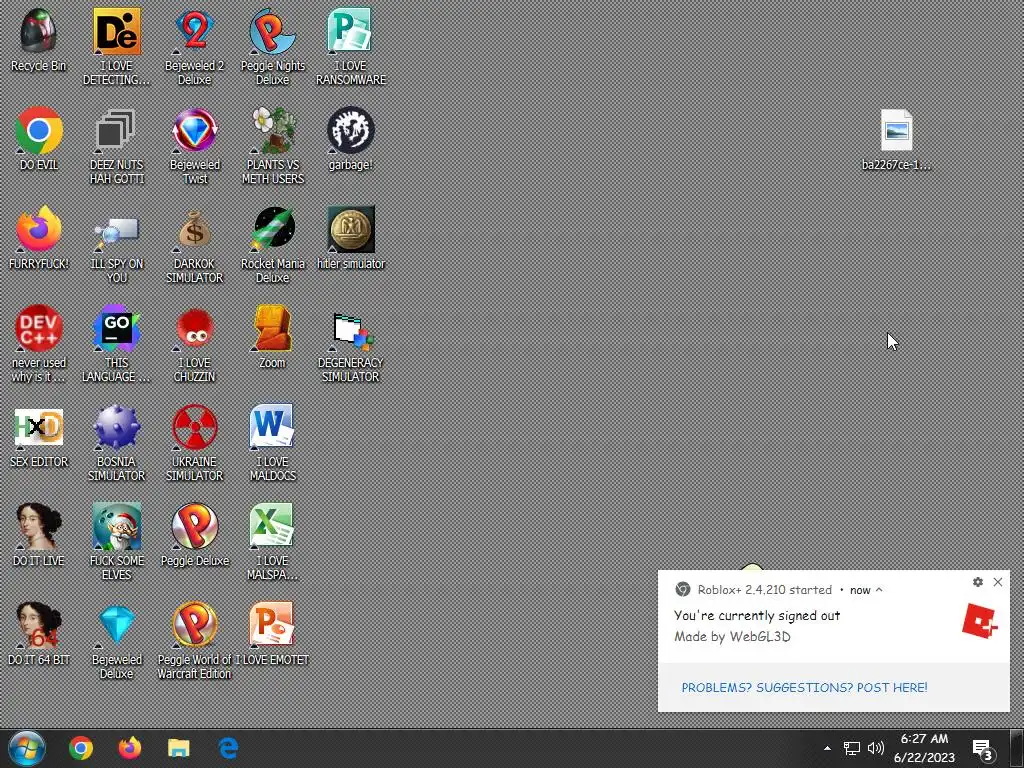The image size is (1024, 768).
Task: Launch Chrome from the taskbar
Action: (81, 748)
